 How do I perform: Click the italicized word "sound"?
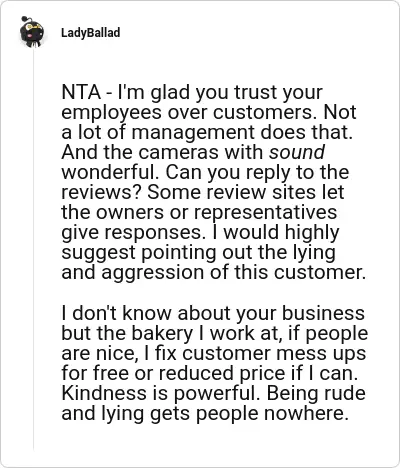[x=297, y=152]
